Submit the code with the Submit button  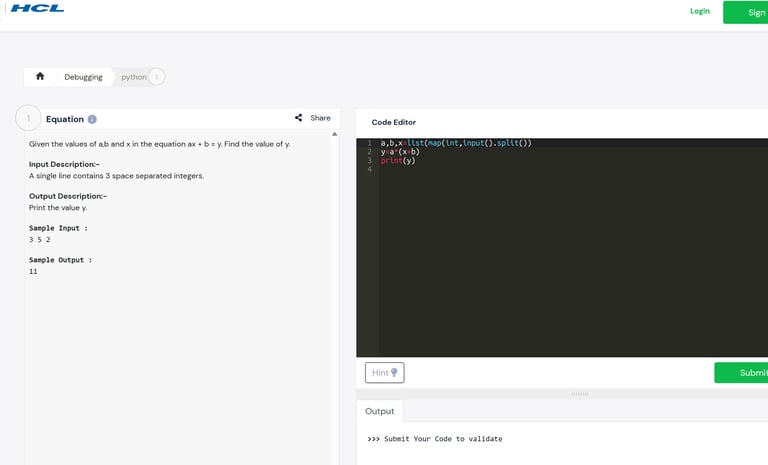point(741,372)
